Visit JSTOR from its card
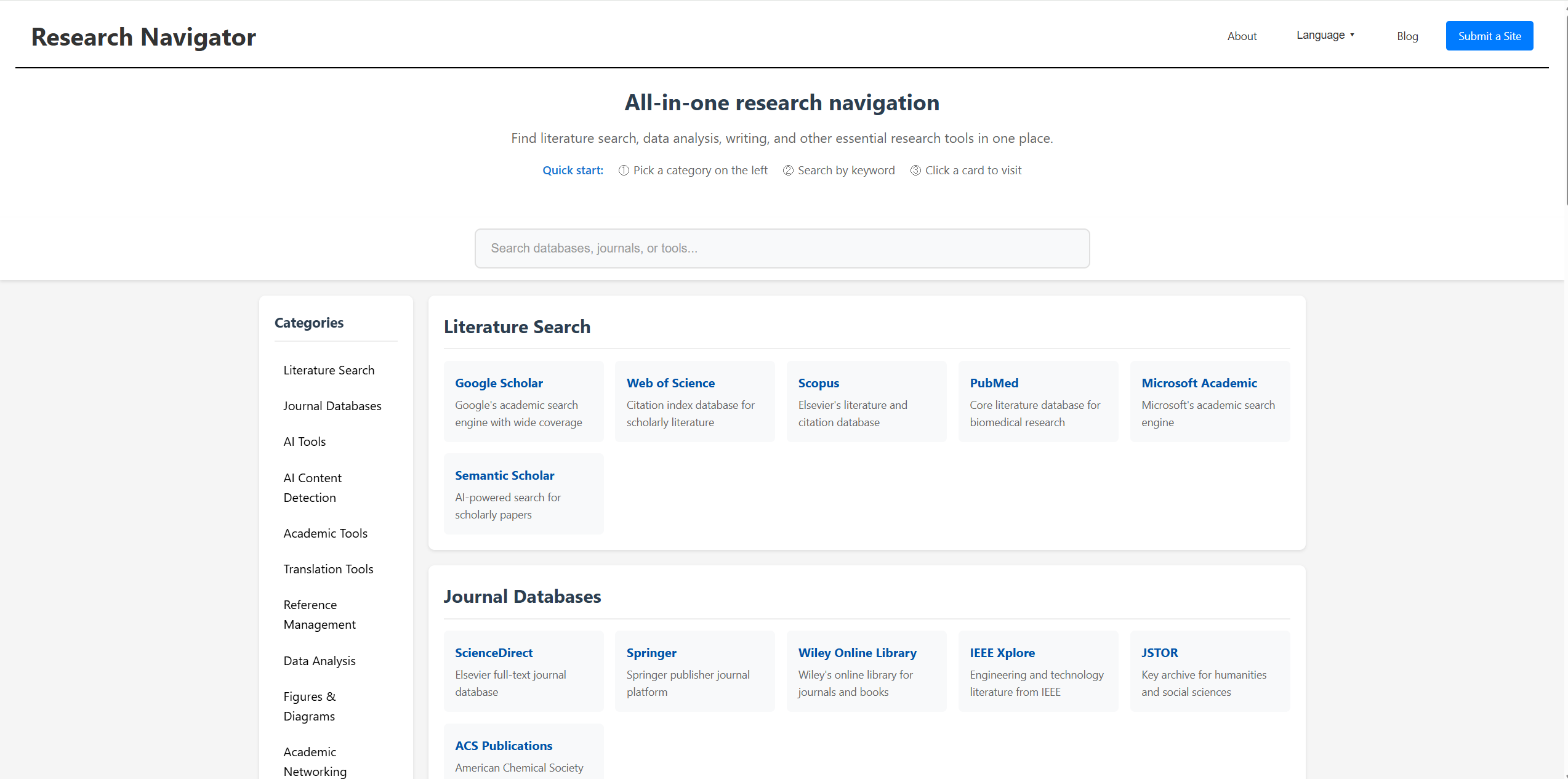This screenshot has height=779, width=1568. [x=1159, y=652]
